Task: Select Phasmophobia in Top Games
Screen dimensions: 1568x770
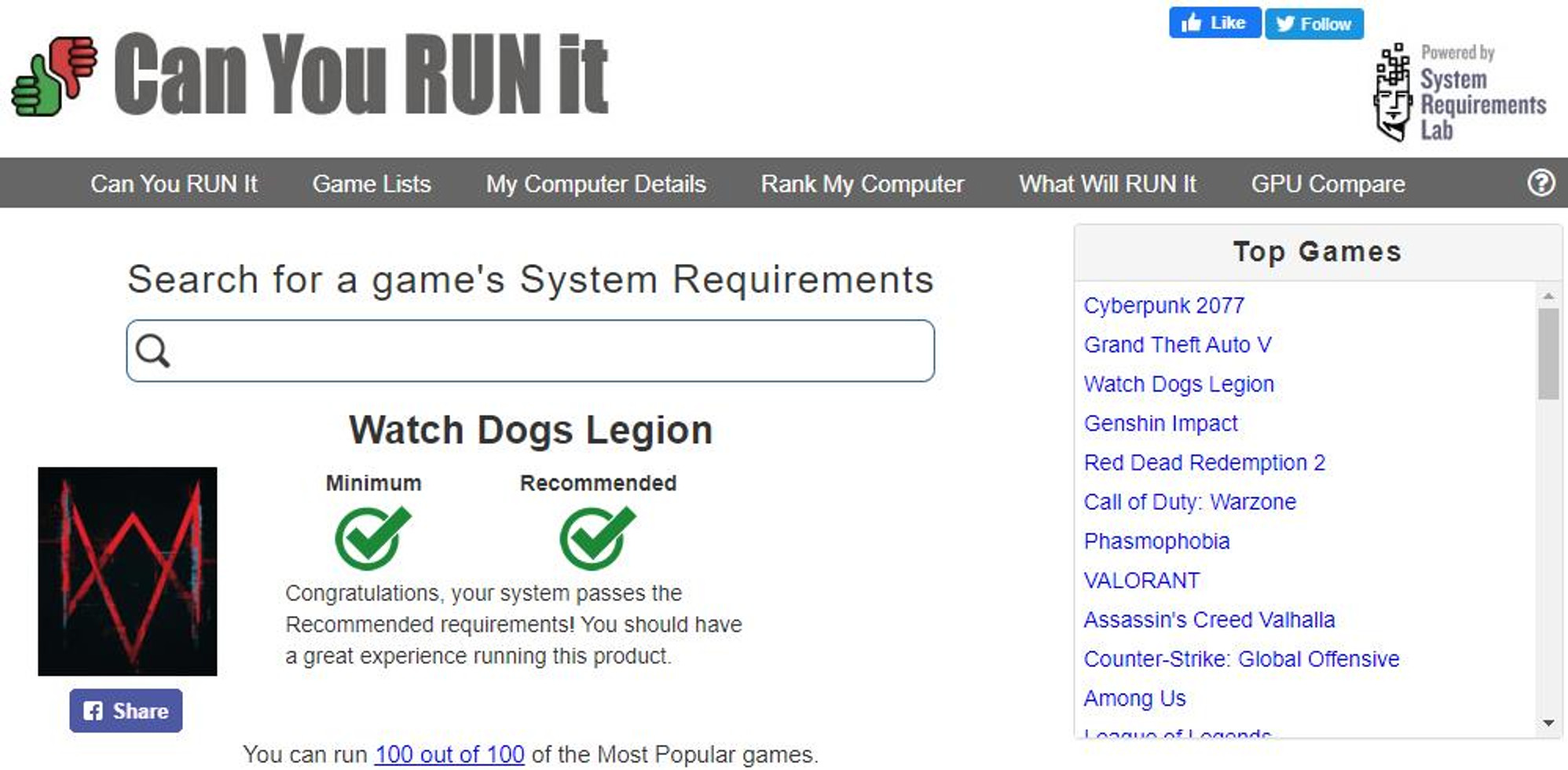Action: click(x=1156, y=541)
